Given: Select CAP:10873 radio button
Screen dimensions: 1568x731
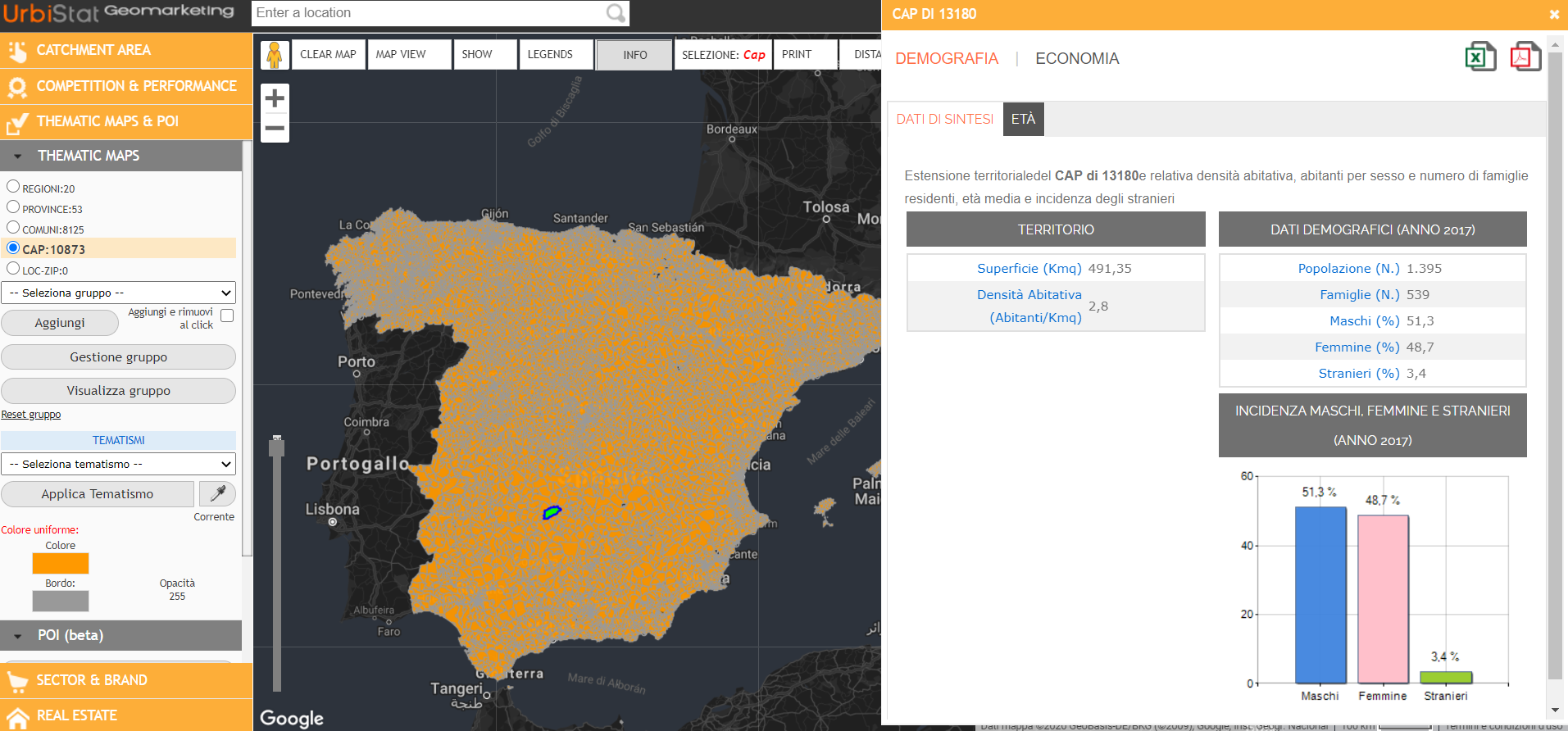Looking at the screenshot, I should (13, 247).
